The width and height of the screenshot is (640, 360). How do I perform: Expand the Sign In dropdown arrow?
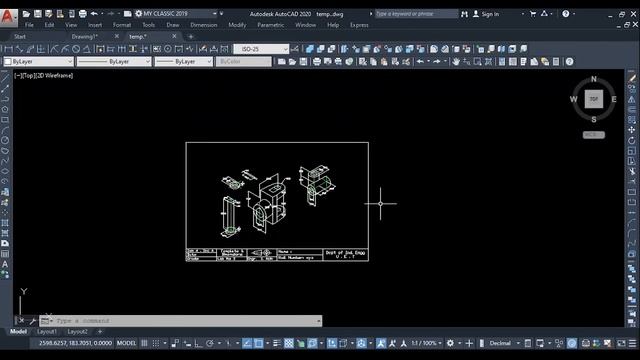pos(522,14)
